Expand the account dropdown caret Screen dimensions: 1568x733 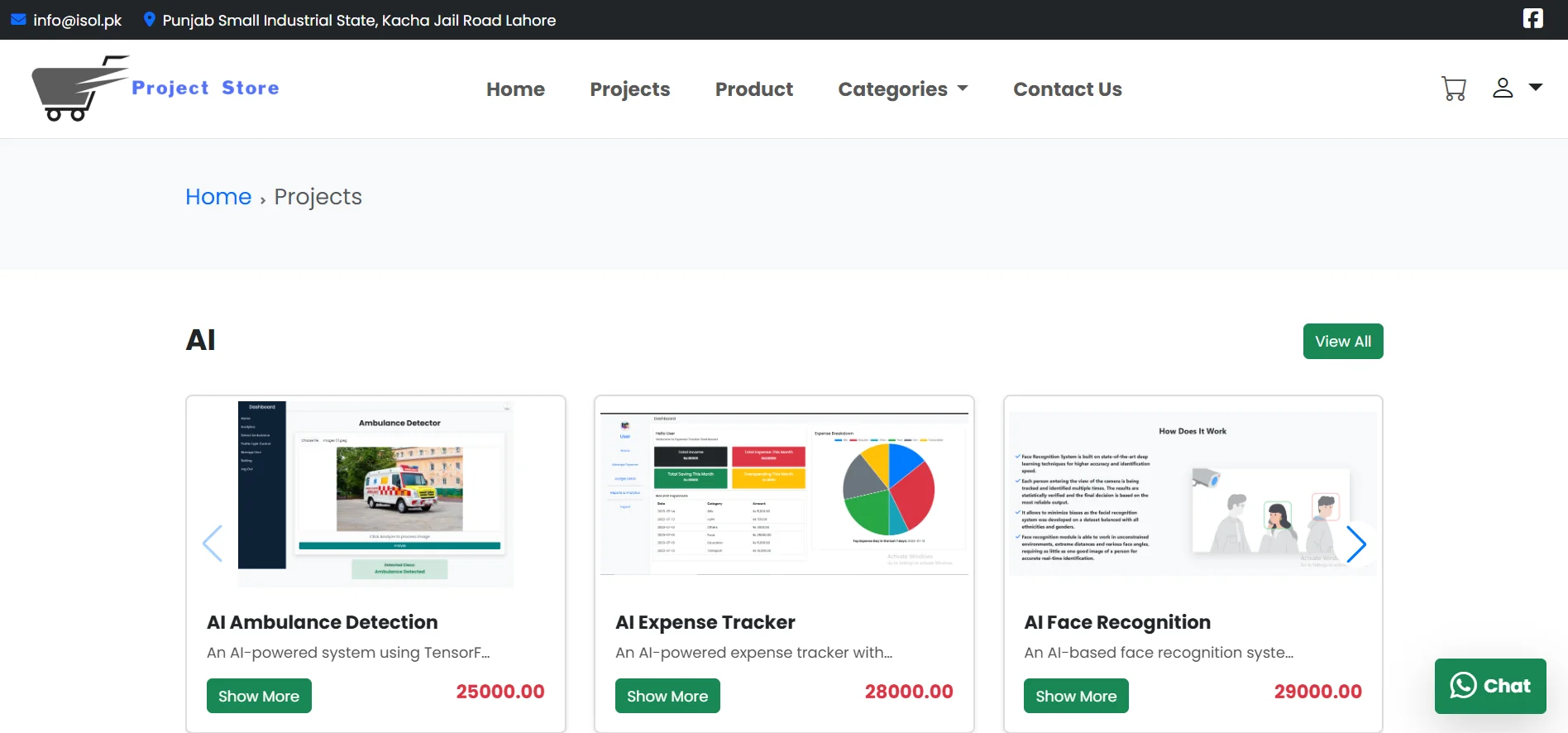tap(1536, 88)
